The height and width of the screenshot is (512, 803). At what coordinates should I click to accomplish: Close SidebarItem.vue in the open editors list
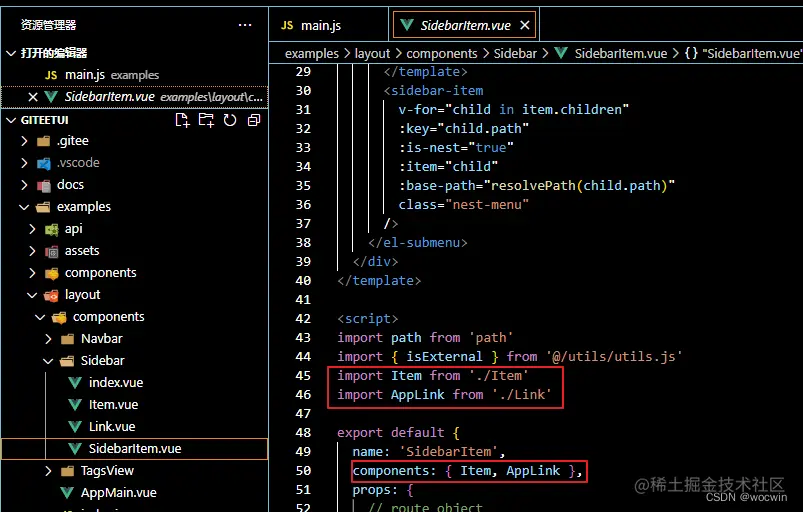click(33, 97)
